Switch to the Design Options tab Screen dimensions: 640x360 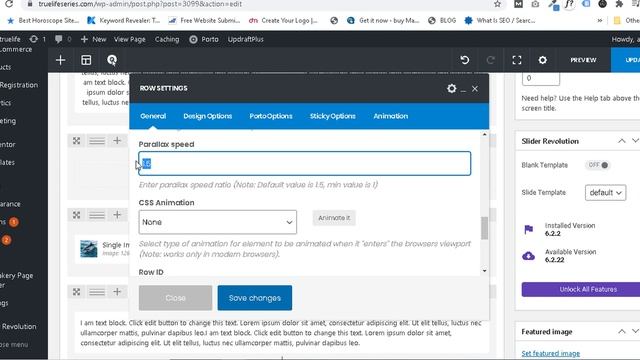pos(208,116)
